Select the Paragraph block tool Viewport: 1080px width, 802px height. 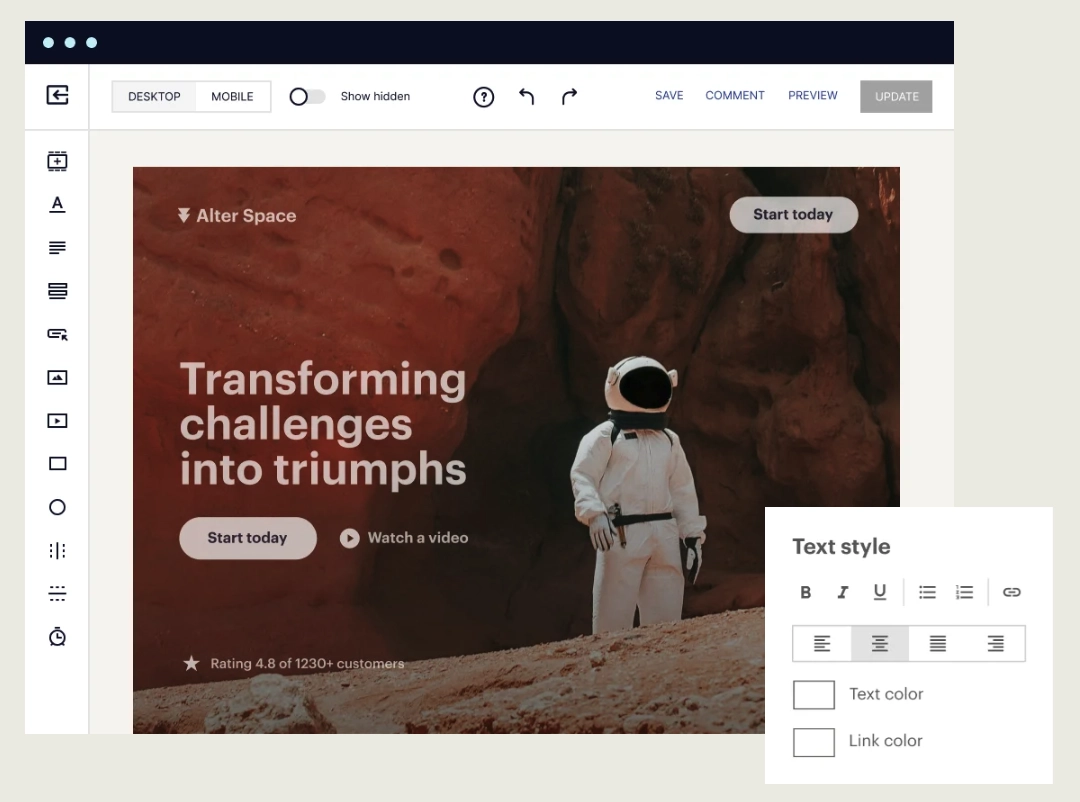pos(57,247)
